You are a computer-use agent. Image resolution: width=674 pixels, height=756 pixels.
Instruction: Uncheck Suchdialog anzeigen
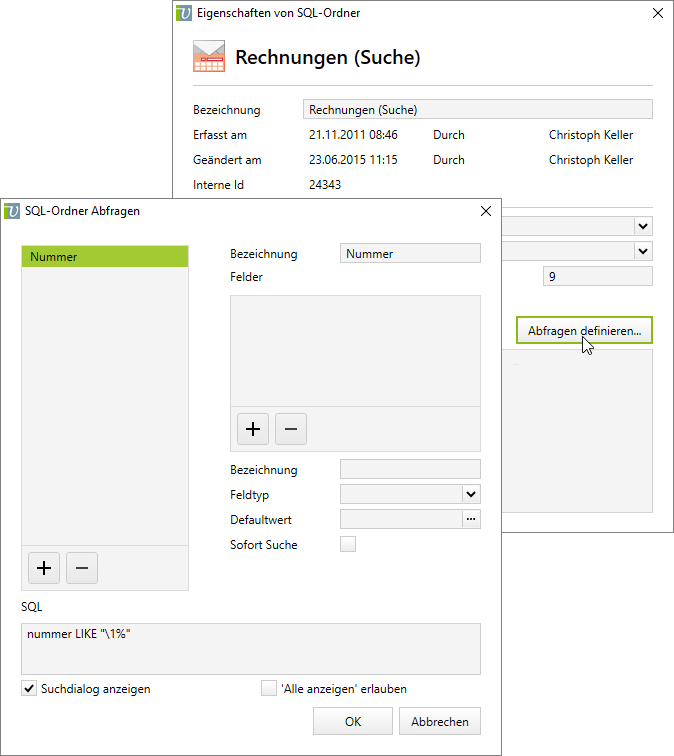29,688
